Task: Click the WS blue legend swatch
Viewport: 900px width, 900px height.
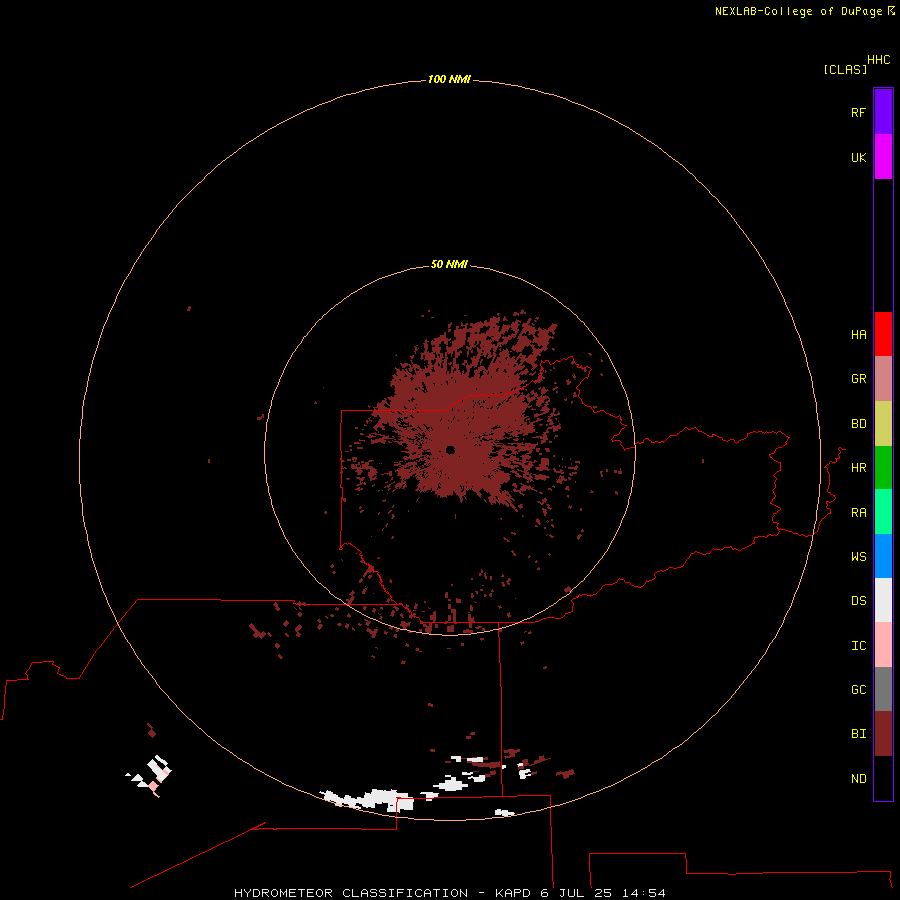Action: pos(883,556)
